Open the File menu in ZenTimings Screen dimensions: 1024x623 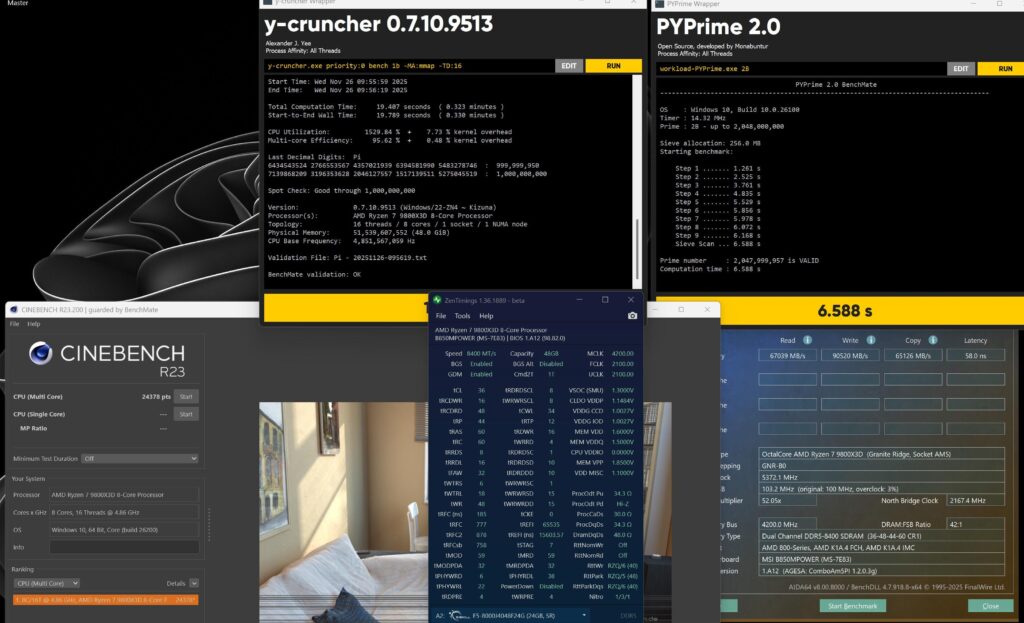click(x=441, y=316)
